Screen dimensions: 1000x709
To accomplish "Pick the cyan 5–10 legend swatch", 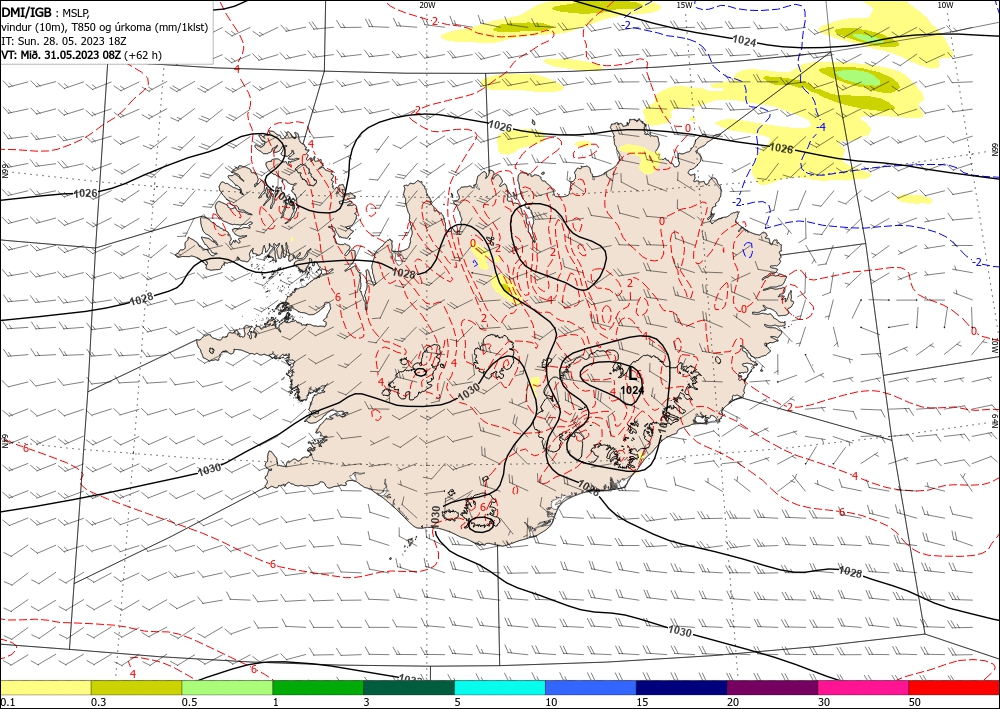I will point(500,687).
